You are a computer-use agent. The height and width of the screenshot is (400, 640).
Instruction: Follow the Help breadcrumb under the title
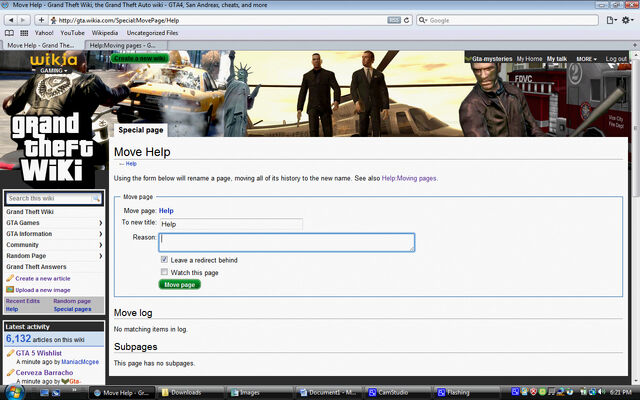pos(131,164)
